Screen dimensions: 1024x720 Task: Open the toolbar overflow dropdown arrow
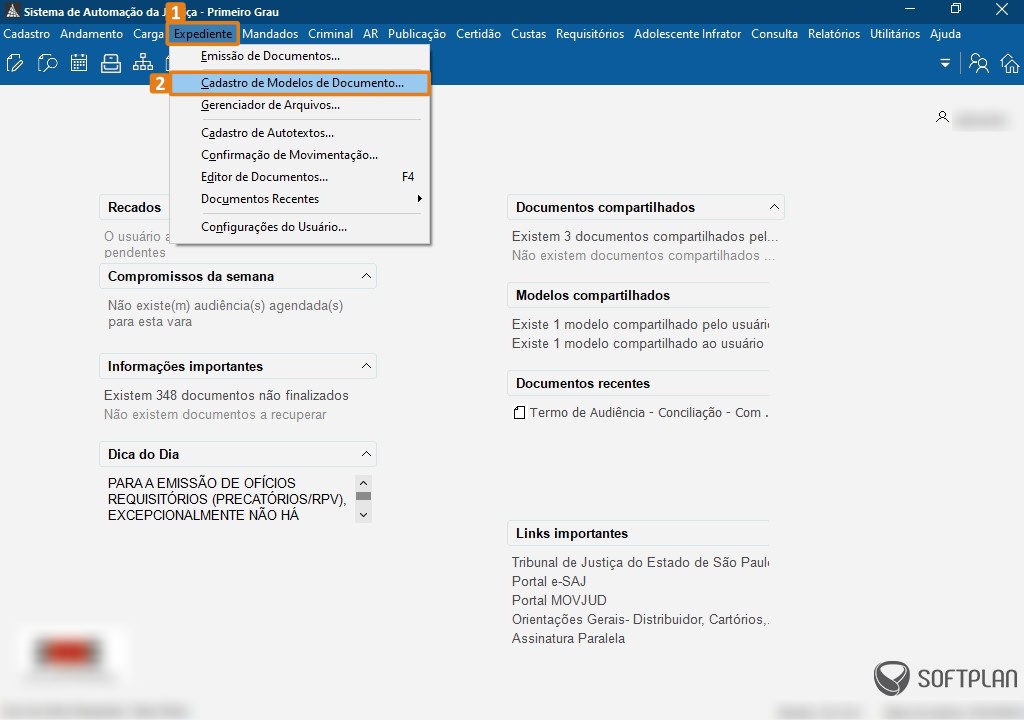pos(945,63)
